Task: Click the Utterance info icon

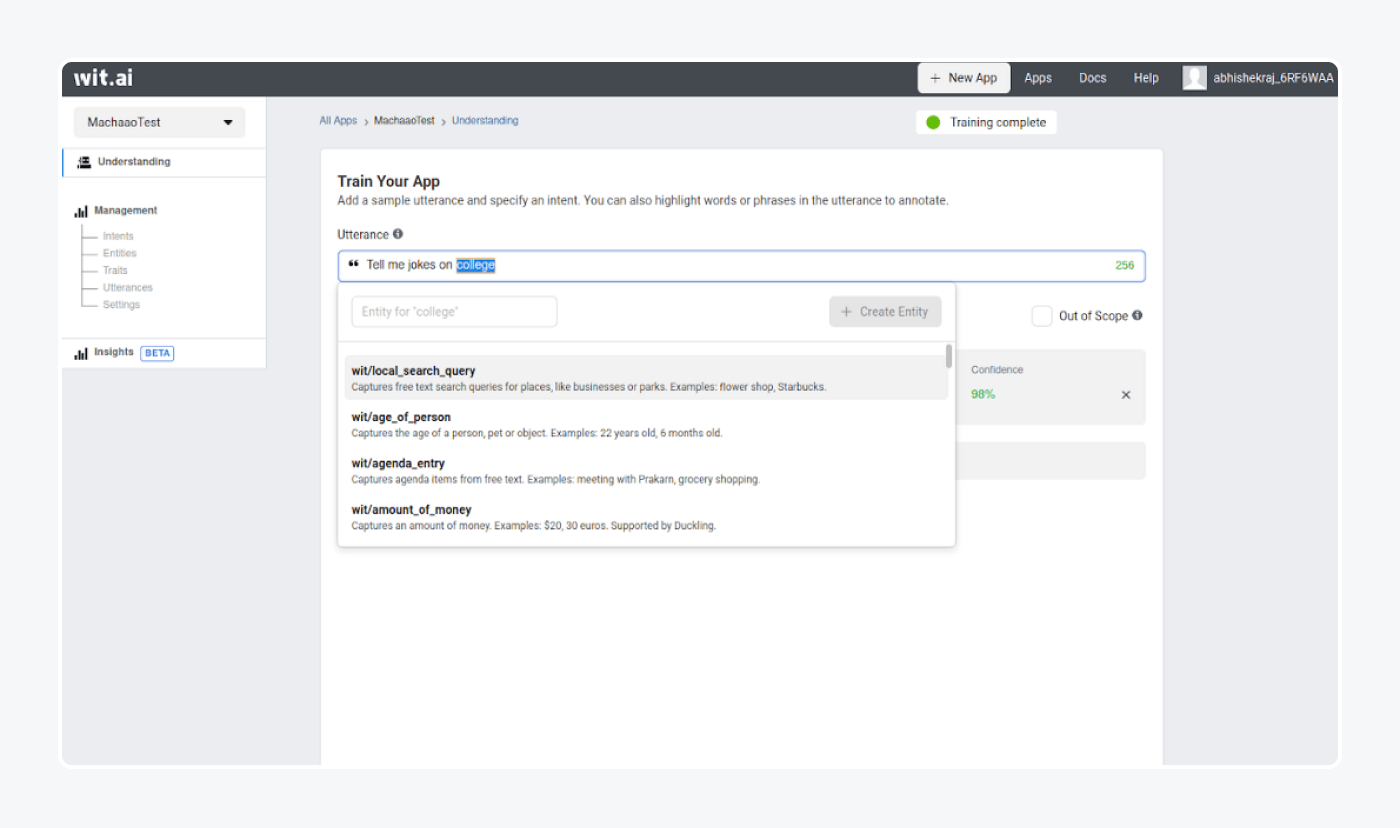Action: (398, 234)
